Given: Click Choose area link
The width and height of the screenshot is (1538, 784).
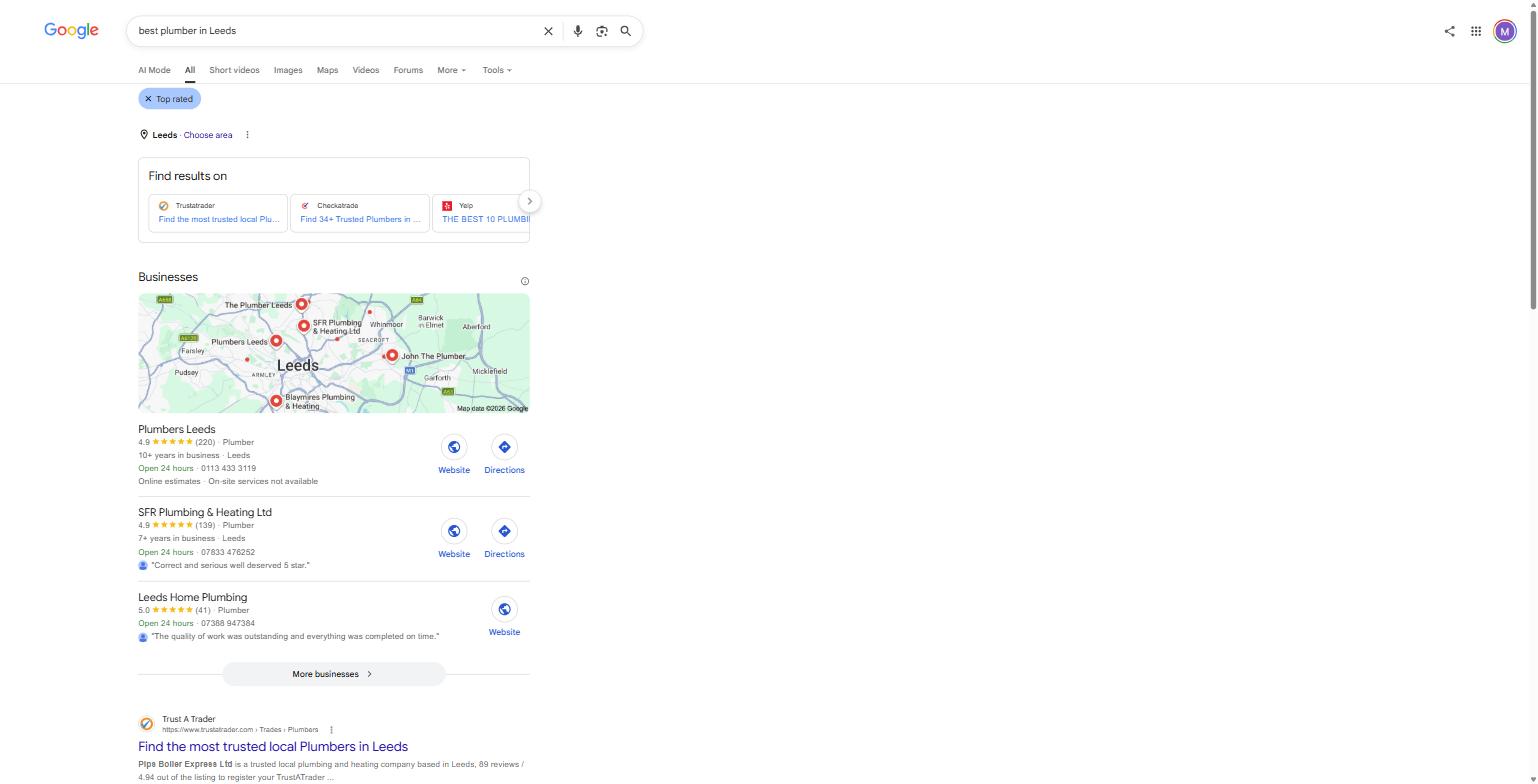Looking at the screenshot, I should [208, 135].
